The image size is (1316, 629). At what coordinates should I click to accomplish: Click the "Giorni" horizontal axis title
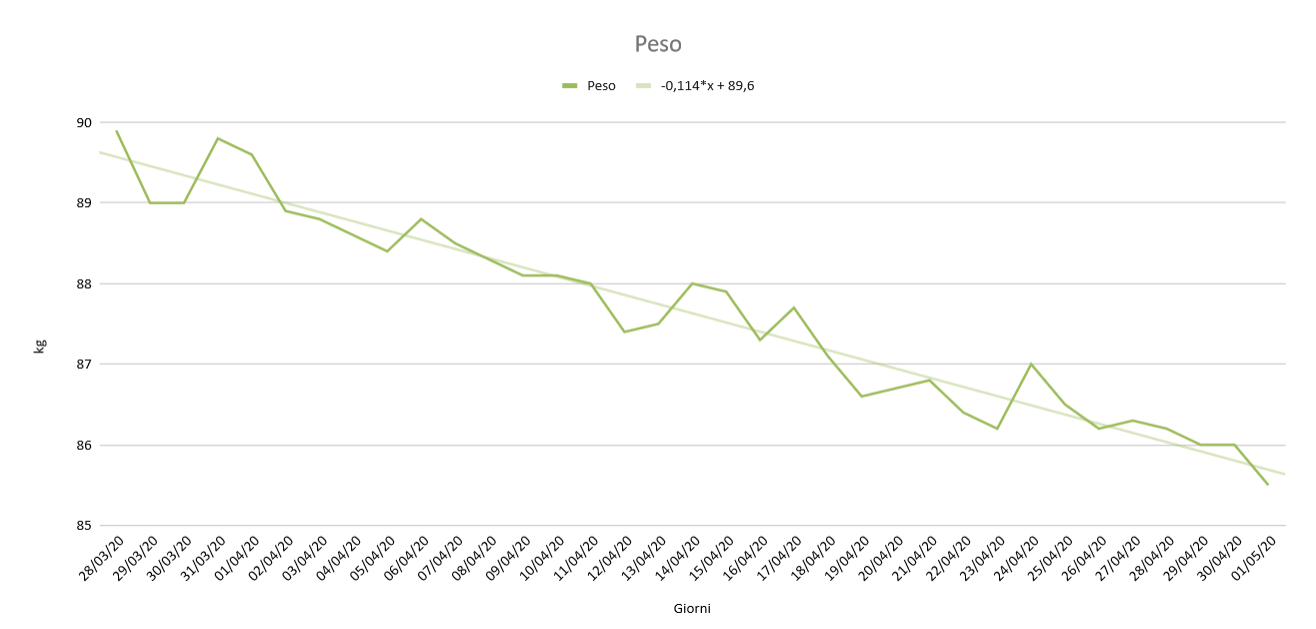692,608
